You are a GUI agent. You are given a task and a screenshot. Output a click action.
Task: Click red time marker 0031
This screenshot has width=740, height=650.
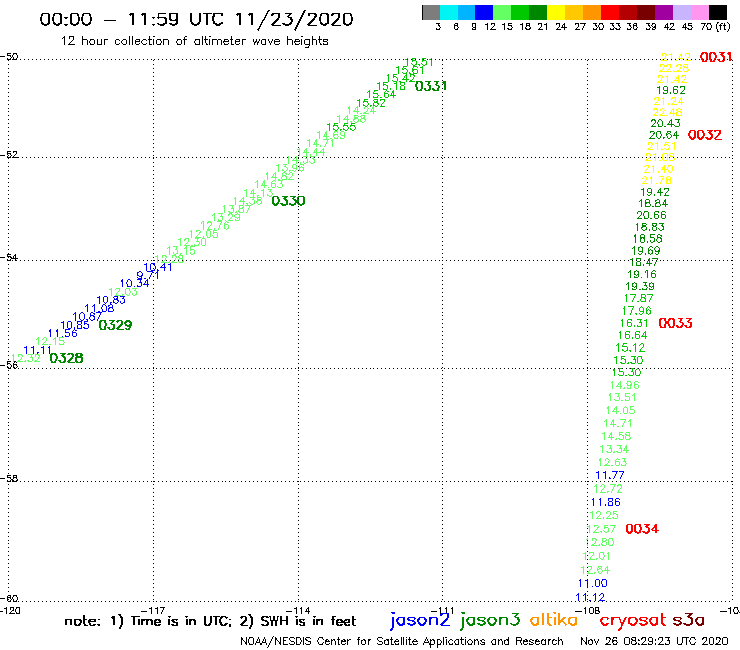pyautogui.click(x=716, y=57)
